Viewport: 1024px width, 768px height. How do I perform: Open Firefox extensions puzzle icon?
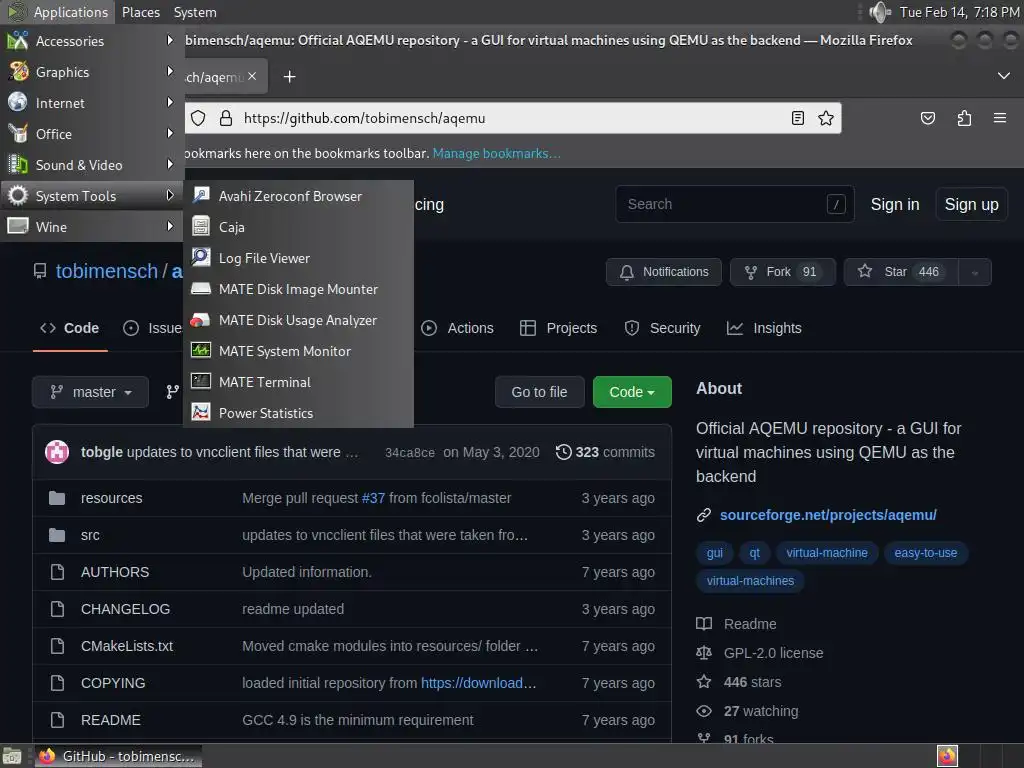(964, 118)
